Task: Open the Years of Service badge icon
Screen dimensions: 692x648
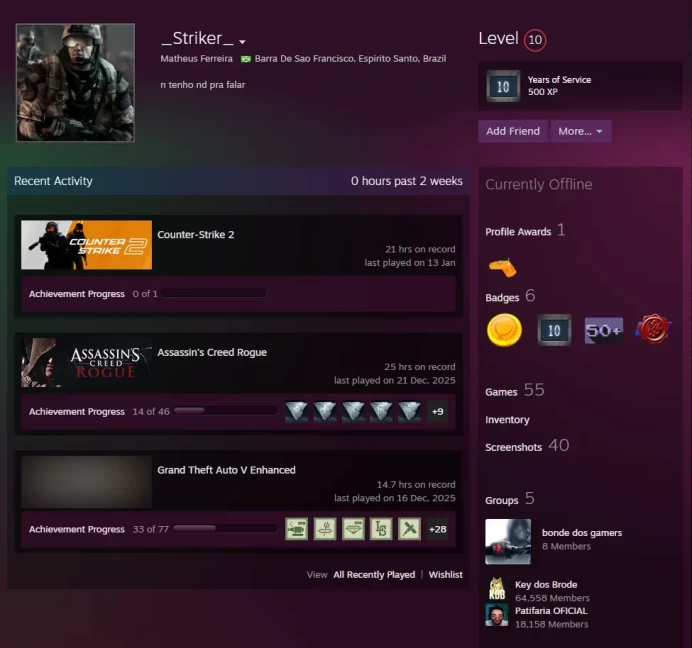Action: [x=503, y=86]
